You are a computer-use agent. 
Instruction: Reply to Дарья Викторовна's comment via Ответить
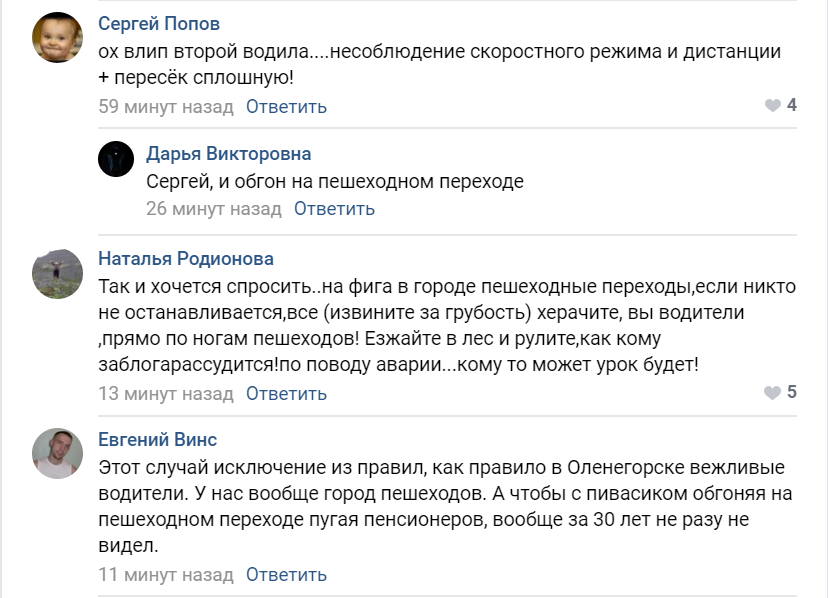[334, 209]
